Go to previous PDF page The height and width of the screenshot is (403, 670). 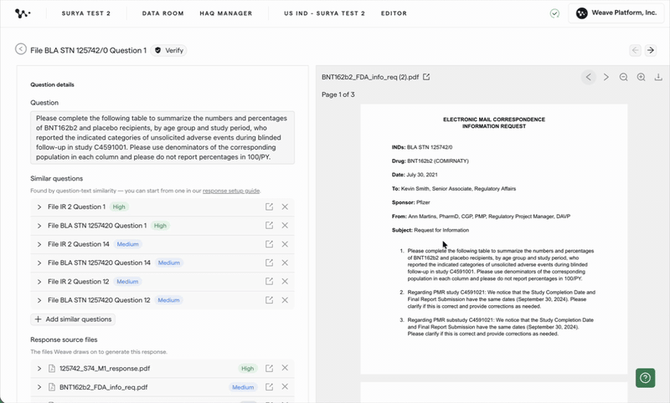(588, 77)
